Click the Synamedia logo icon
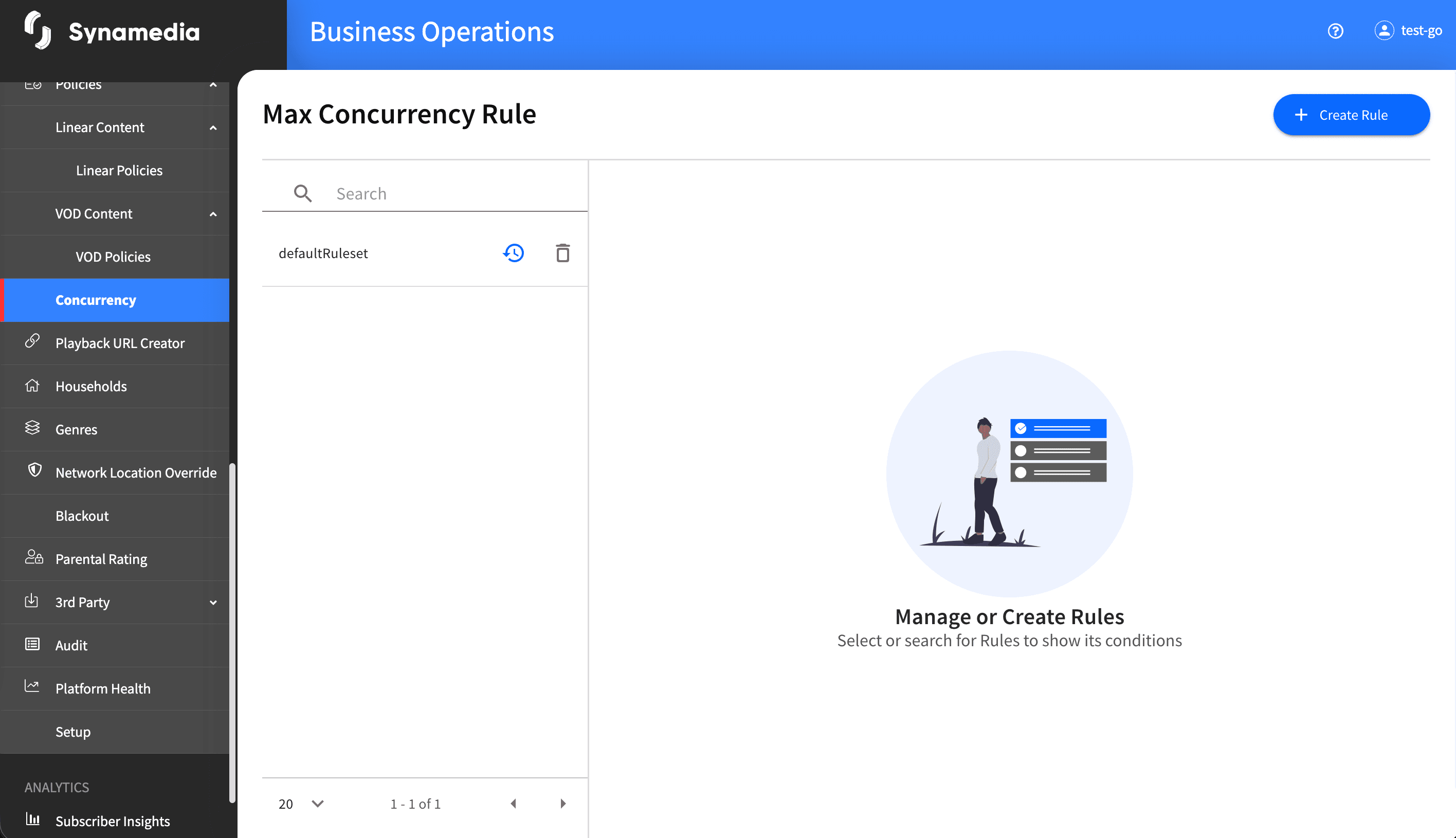 pos(38,31)
